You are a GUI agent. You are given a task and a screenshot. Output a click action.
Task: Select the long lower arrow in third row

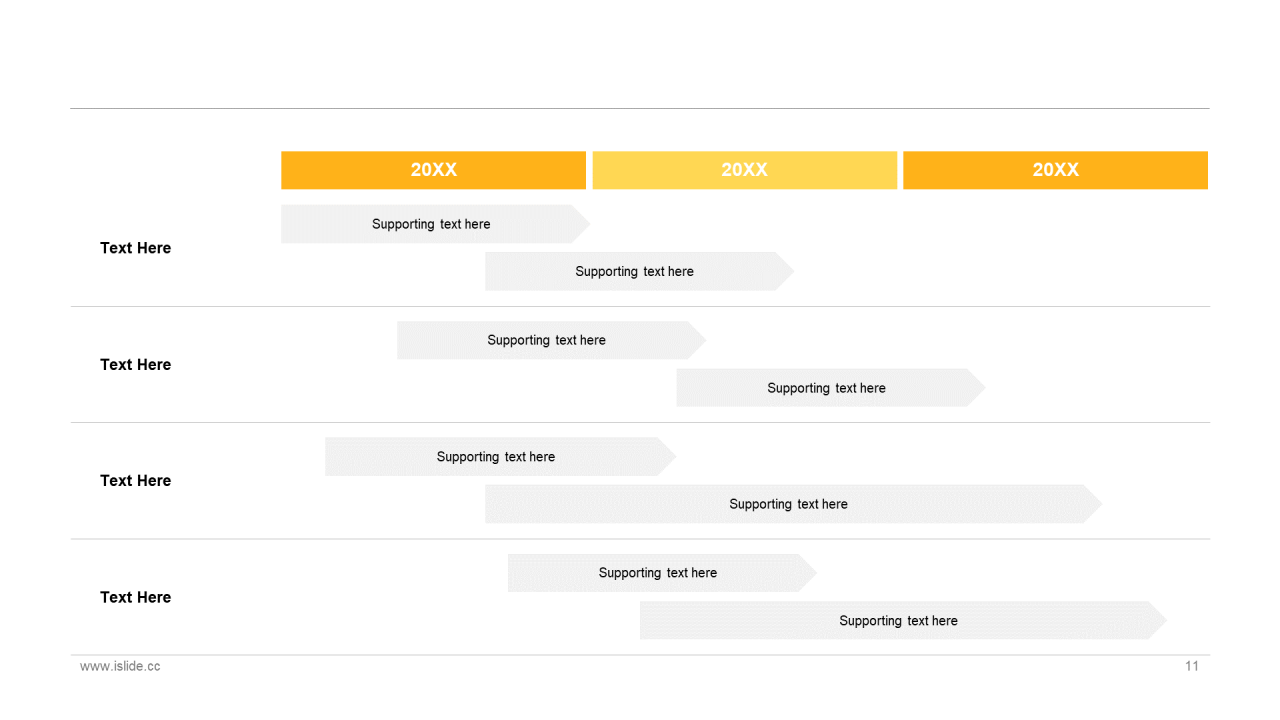(788, 504)
